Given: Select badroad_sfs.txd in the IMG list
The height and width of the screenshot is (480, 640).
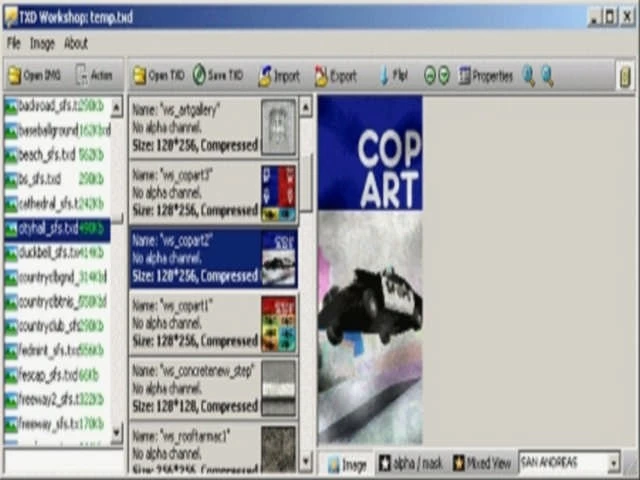Looking at the screenshot, I should 57,107.
